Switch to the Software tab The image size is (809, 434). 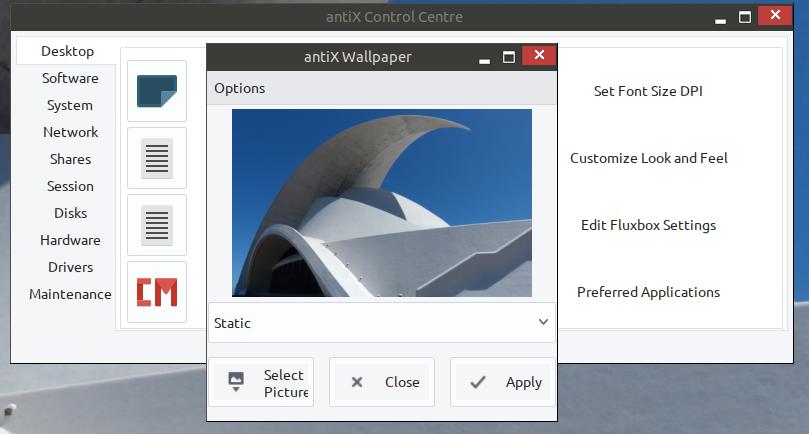pyautogui.click(x=70, y=78)
